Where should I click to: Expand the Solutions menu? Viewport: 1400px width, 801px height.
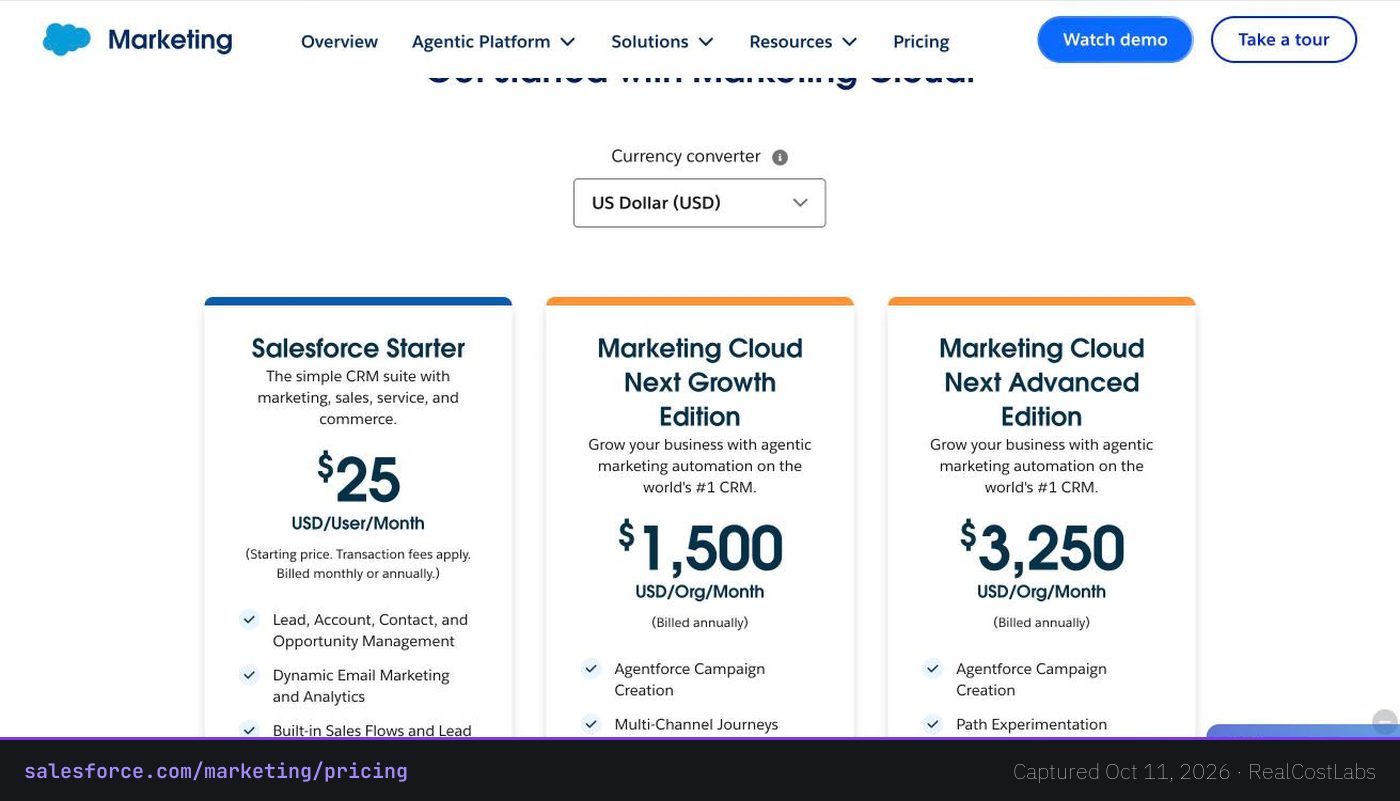click(x=662, y=42)
